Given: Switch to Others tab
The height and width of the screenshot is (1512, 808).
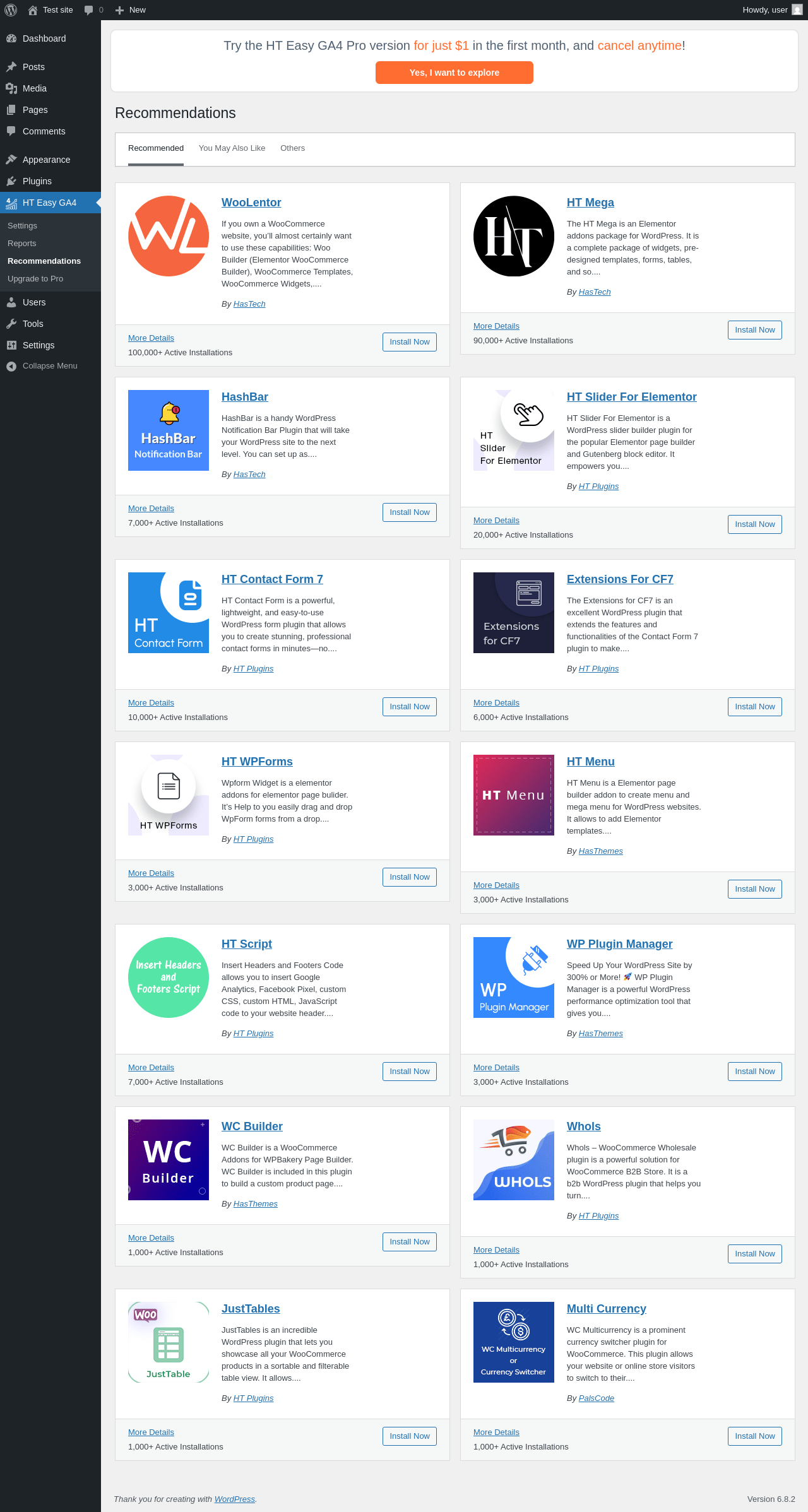Looking at the screenshot, I should tap(292, 148).
